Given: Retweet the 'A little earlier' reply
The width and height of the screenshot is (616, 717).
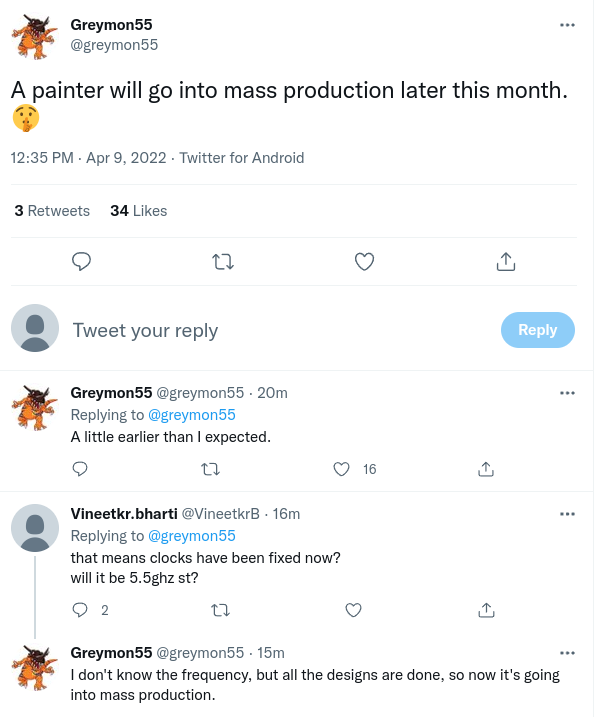Looking at the screenshot, I should coord(210,468).
